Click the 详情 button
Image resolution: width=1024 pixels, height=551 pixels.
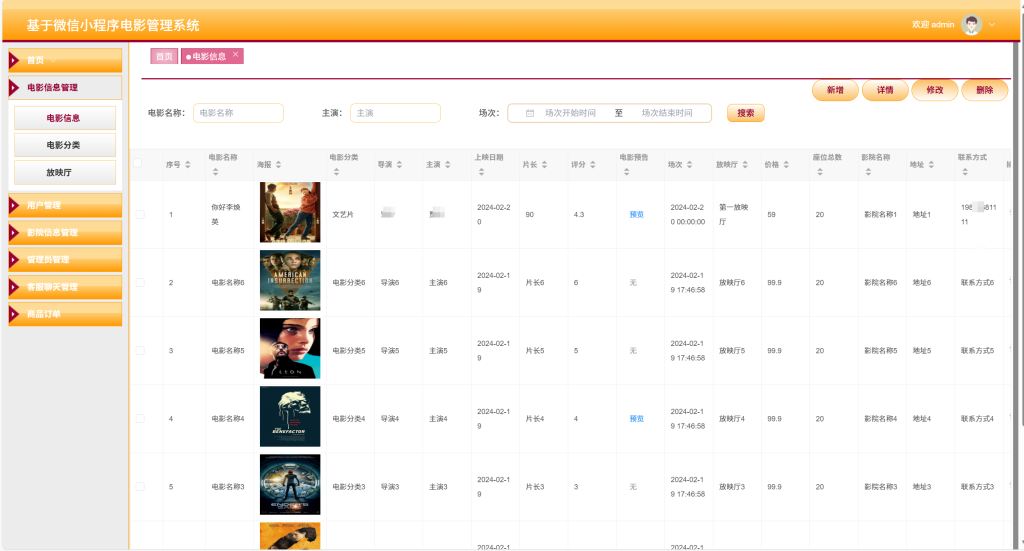coord(885,90)
